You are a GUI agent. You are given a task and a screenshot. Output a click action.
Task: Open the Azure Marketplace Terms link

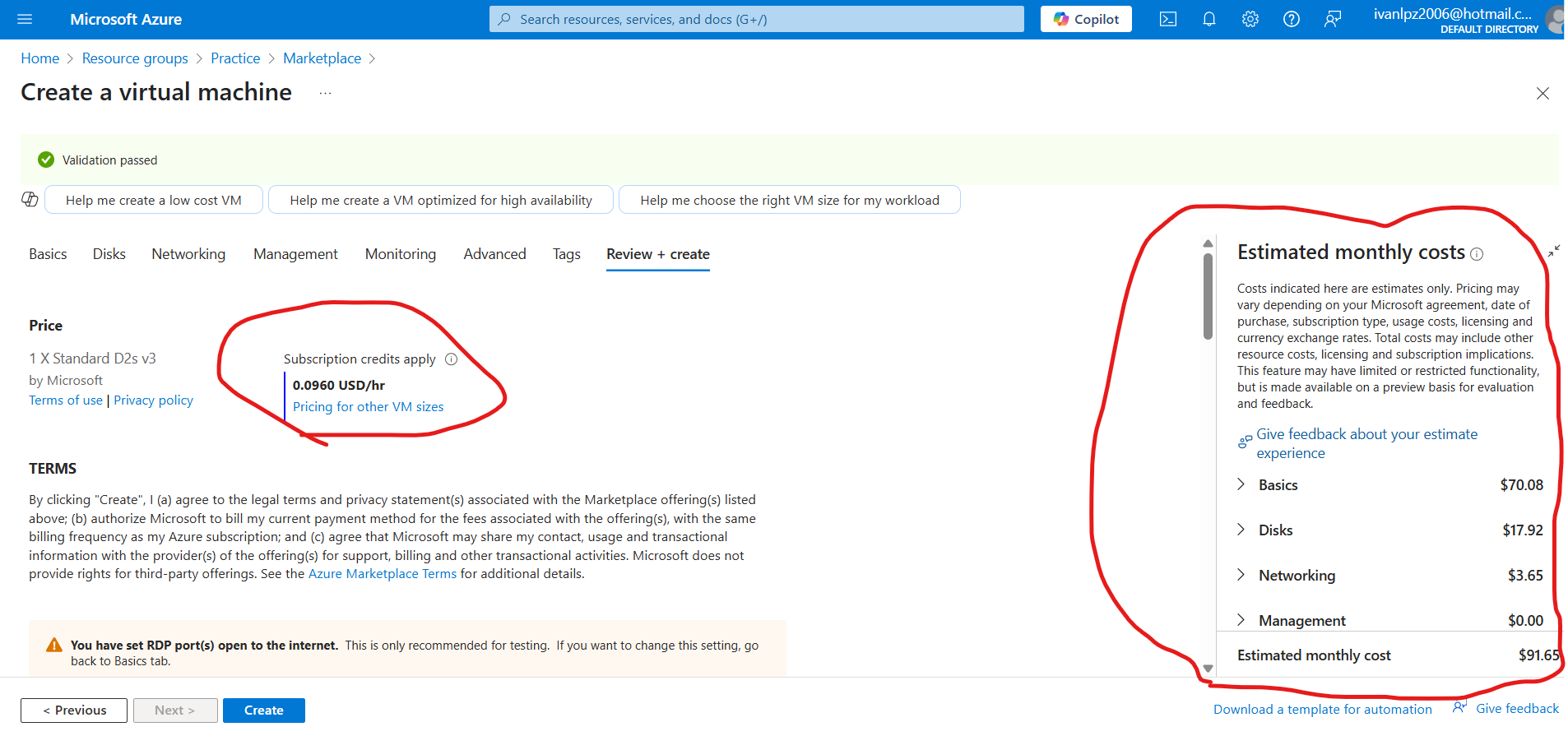click(x=383, y=574)
